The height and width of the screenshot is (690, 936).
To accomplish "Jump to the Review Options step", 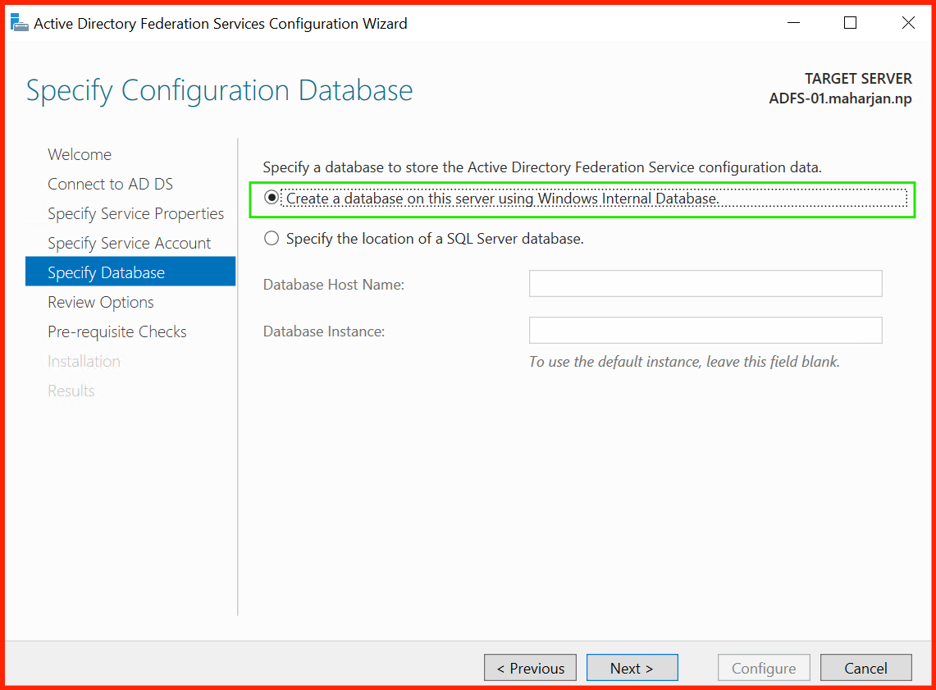I will pos(101,302).
